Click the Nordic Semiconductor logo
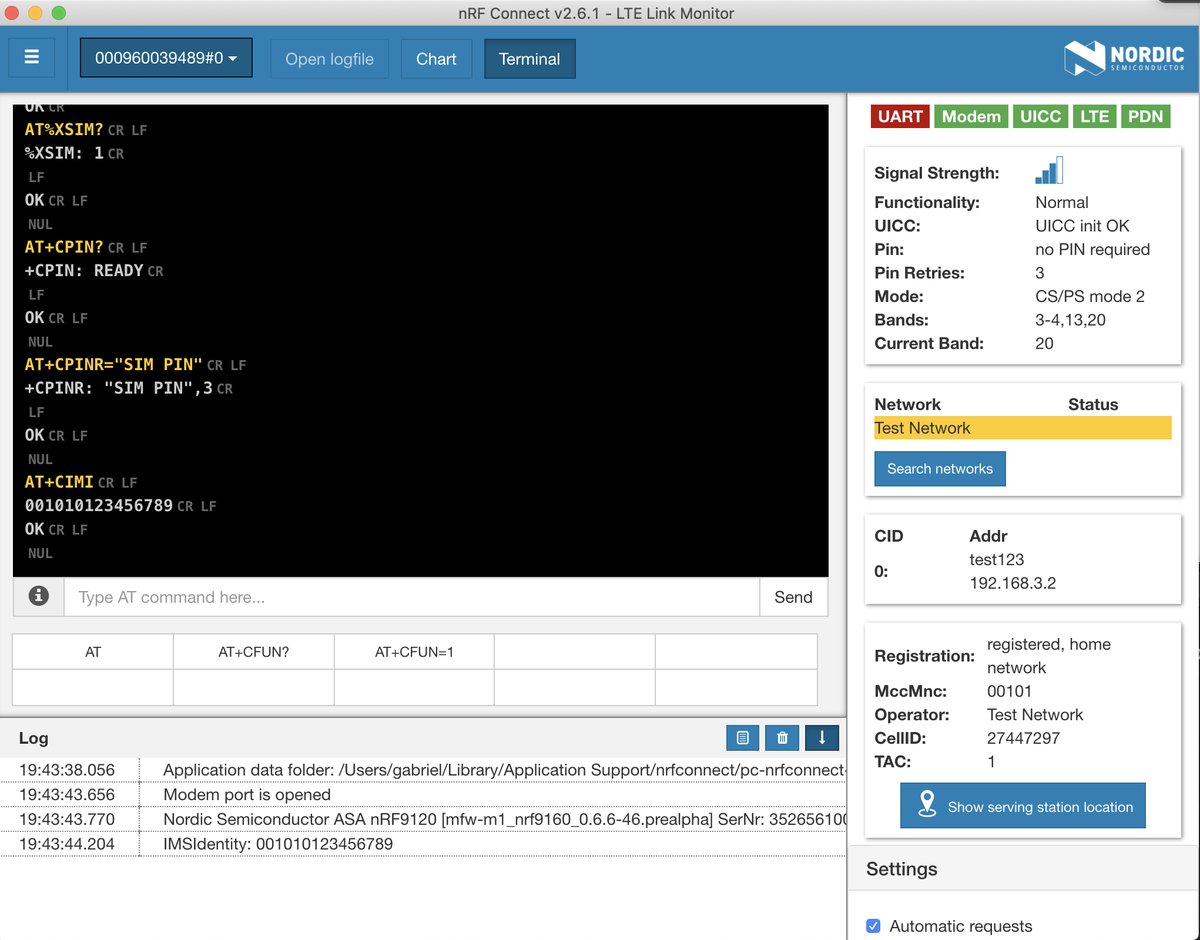Image resolution: width=1200 pixels, height=940 pixels. point(1124,58)
